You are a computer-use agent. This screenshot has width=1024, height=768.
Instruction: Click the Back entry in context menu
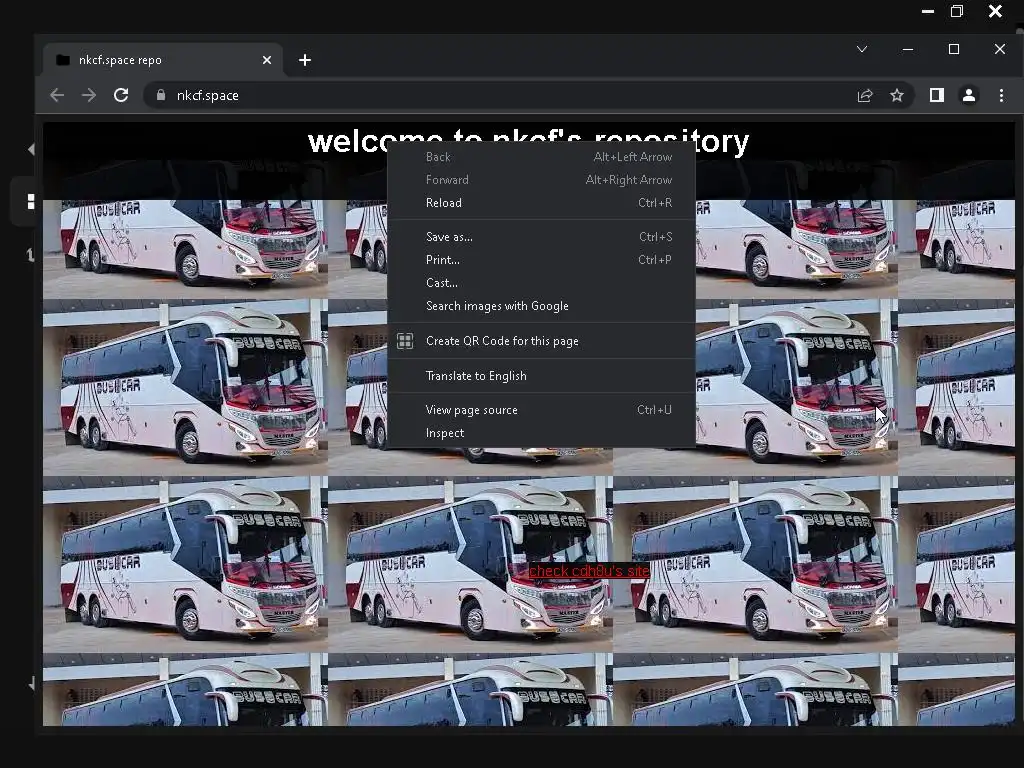point(541,157)
